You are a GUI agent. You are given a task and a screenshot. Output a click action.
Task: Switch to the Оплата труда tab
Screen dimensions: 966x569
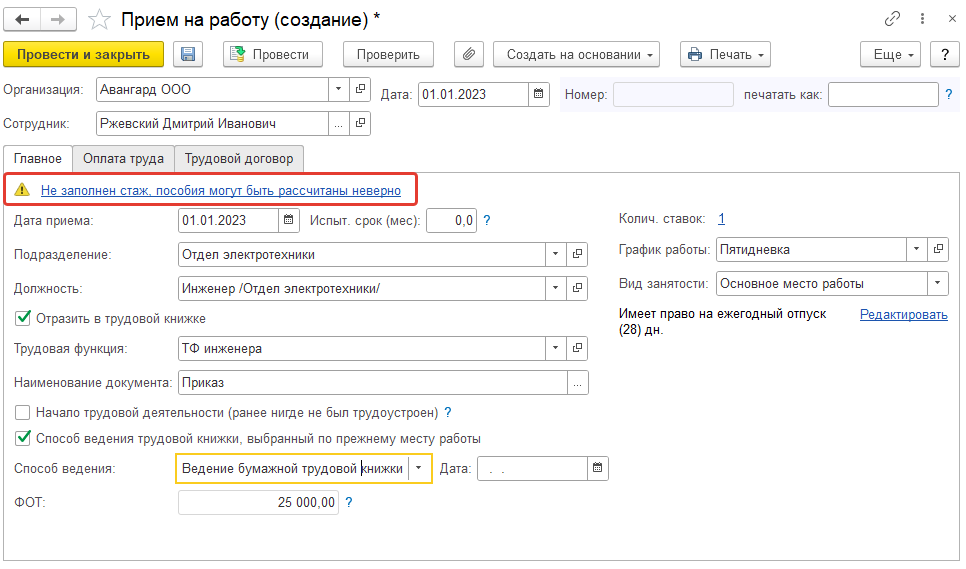(x=123, y=159)
